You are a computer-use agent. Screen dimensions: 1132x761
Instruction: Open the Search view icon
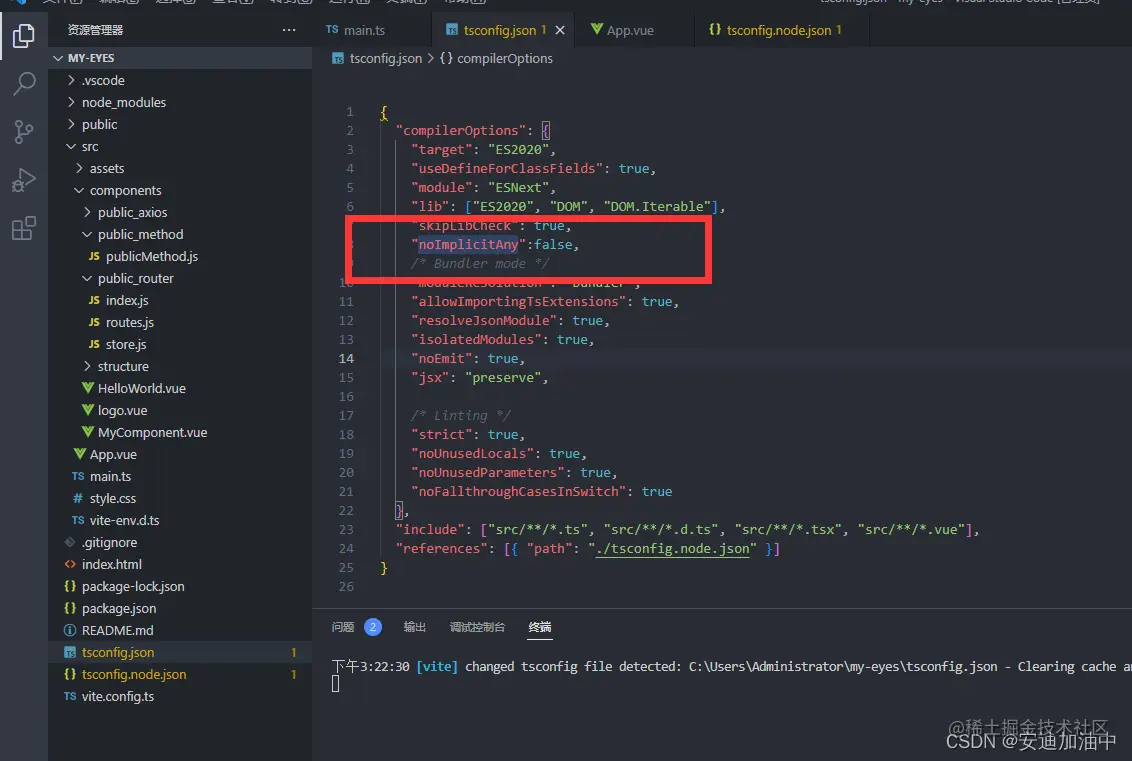tap(24, 84)
